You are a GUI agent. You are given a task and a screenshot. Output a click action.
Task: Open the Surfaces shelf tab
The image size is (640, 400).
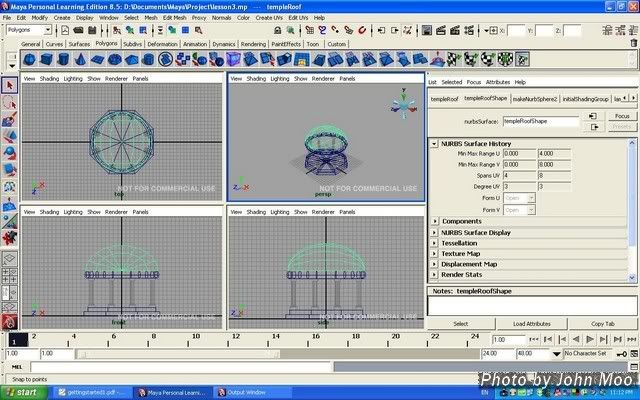[79, 44]
